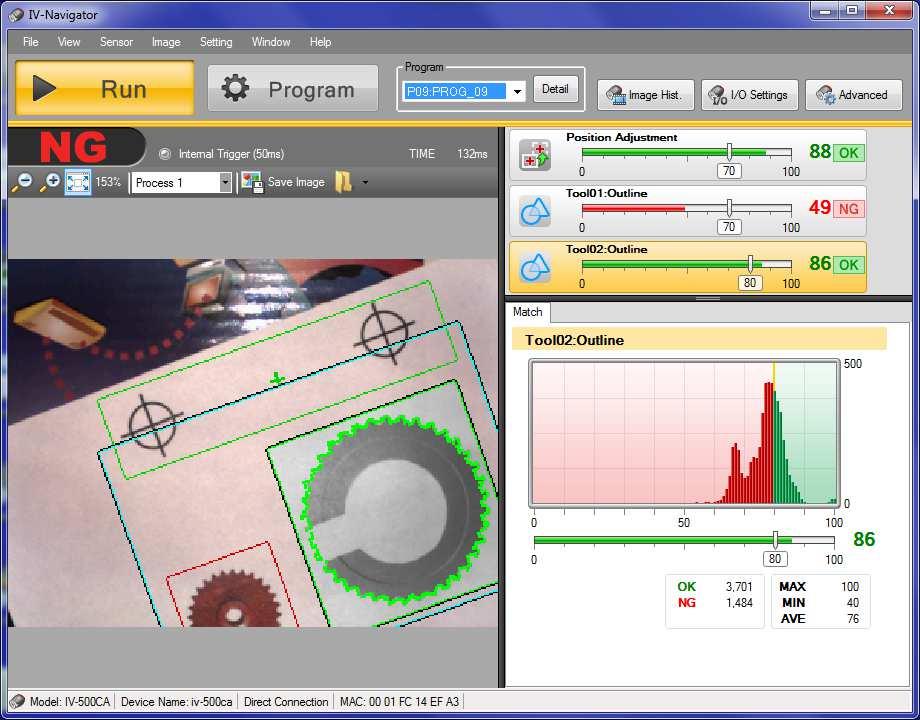The height and width of the screenshot is (720, 920).
Task: Toggle the Internal Trigger indicator
Action: coord(165,154)
